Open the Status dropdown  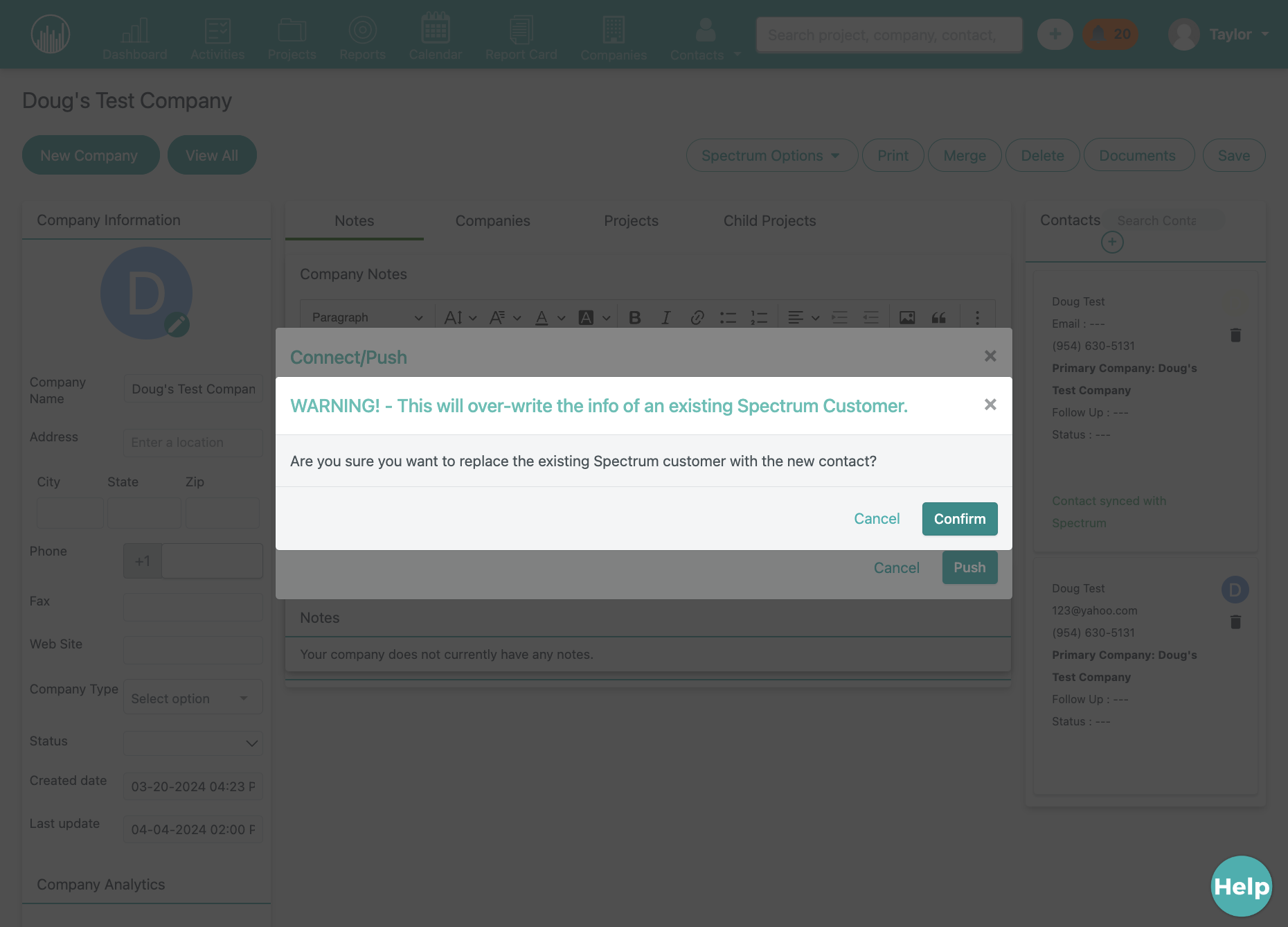[193, 743]
